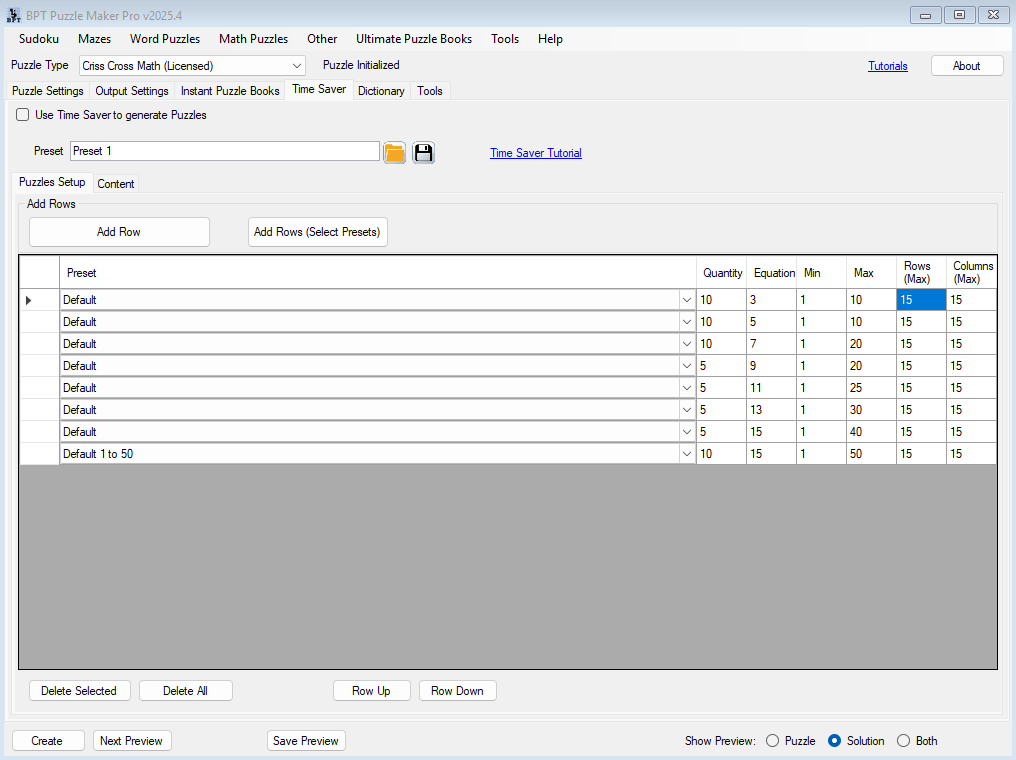This screenshot has height=760, width=1016.
Task: Select the Puzzle preview radio button
Action: point(772,741)
